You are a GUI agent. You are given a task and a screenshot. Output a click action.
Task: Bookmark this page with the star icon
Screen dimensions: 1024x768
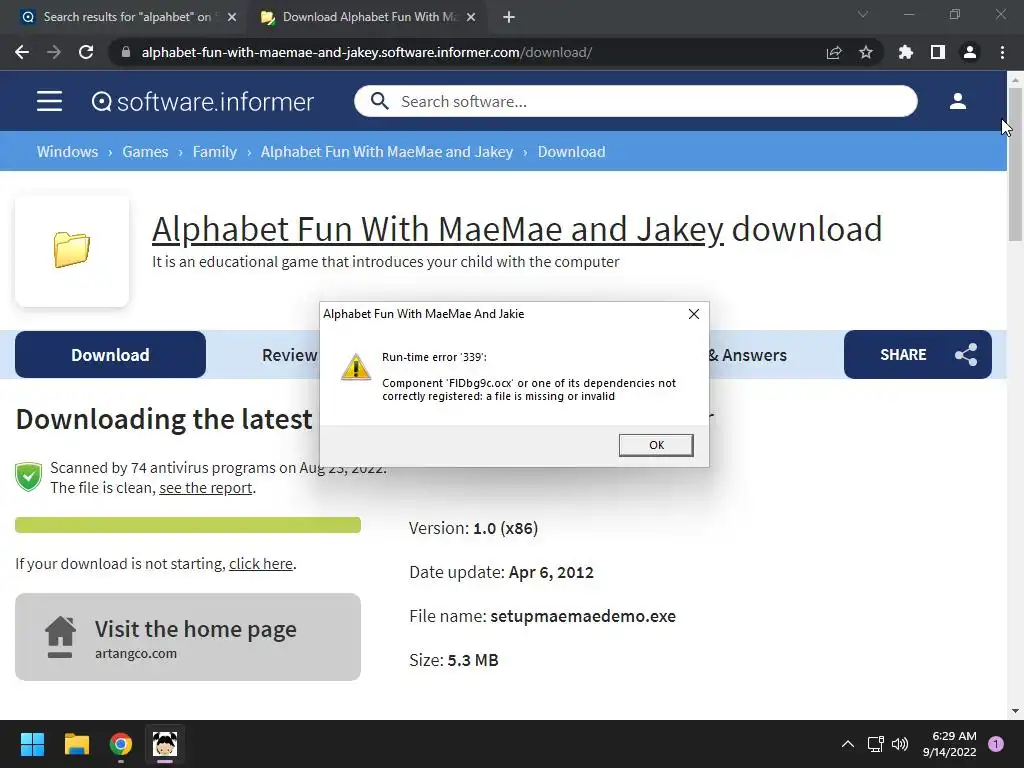point(866,52)
